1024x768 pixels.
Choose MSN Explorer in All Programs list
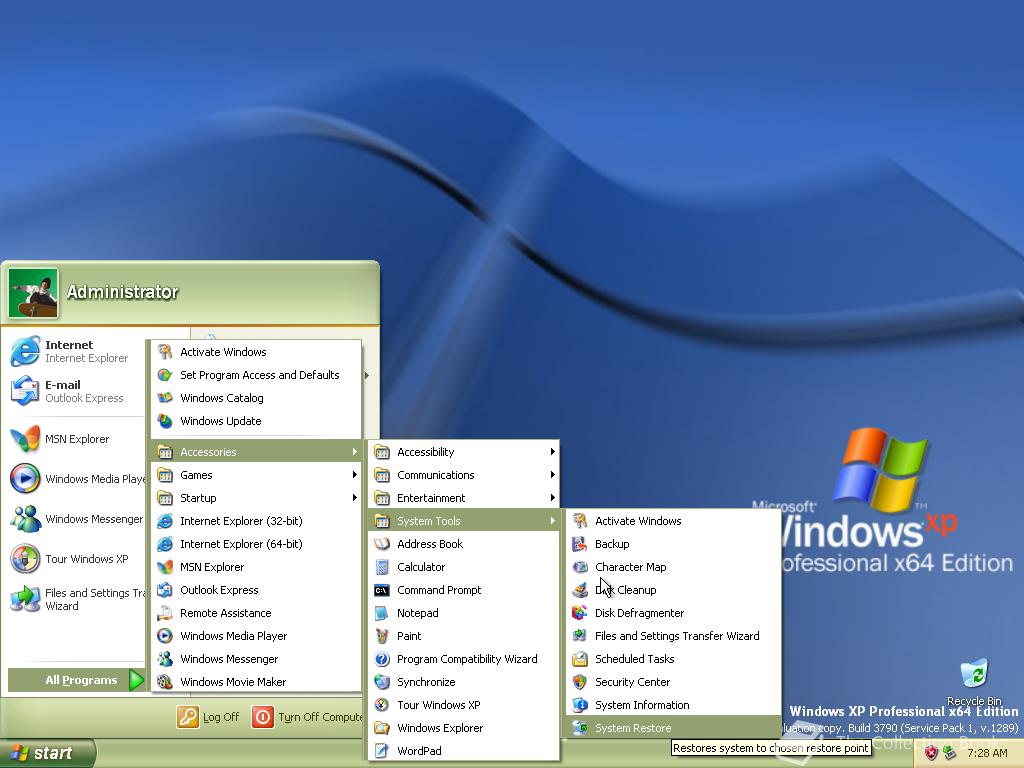click(256, 567)
